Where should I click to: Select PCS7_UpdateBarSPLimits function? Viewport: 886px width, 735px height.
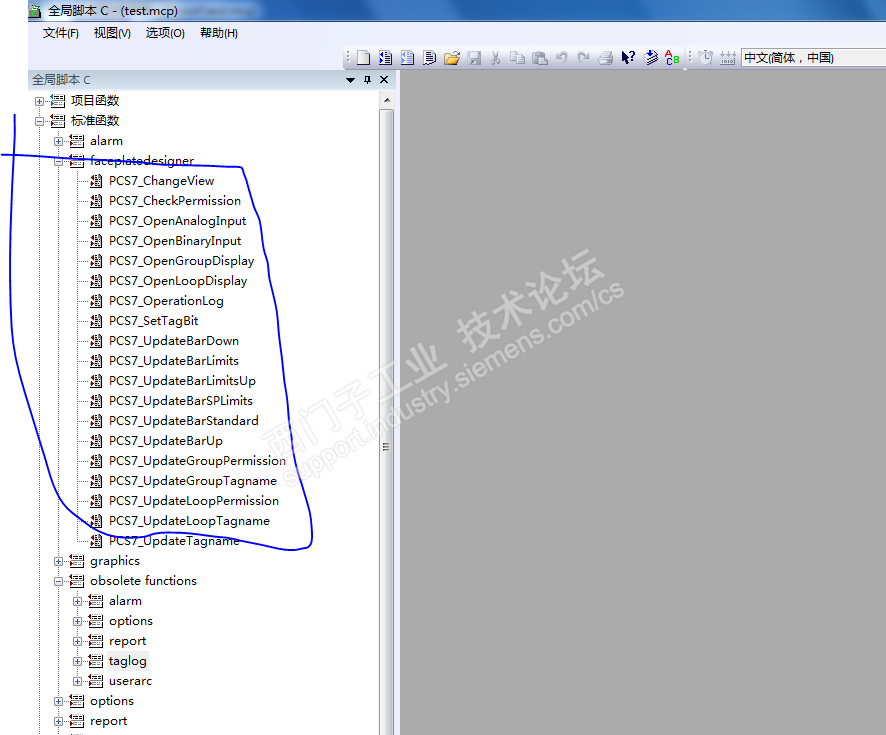[181, 401]
